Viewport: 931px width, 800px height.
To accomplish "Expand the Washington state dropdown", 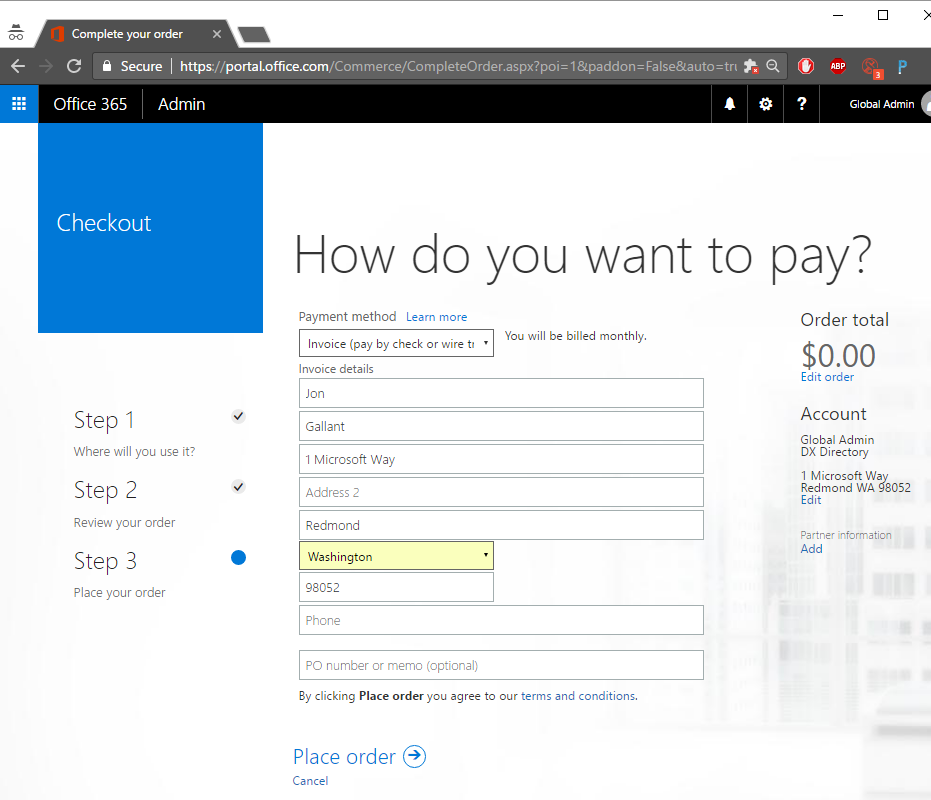I will pos(396,556).
